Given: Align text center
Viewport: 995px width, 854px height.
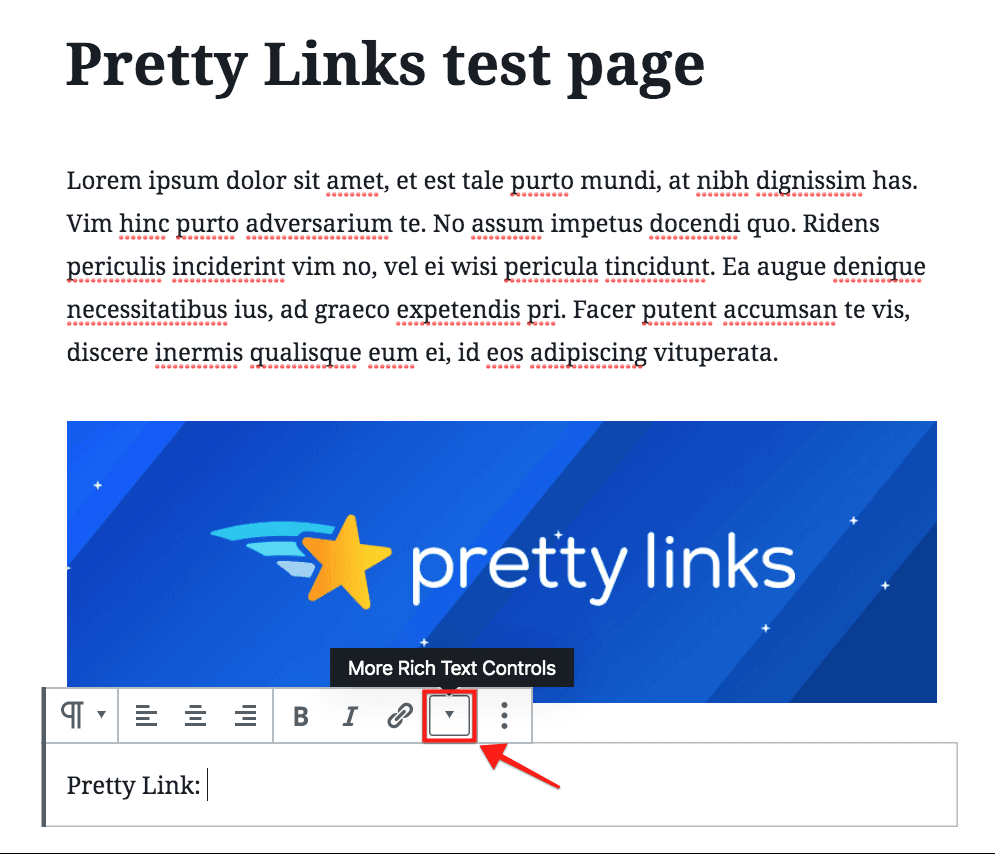Looking at the screenshot, I should [x=195, y=716].
